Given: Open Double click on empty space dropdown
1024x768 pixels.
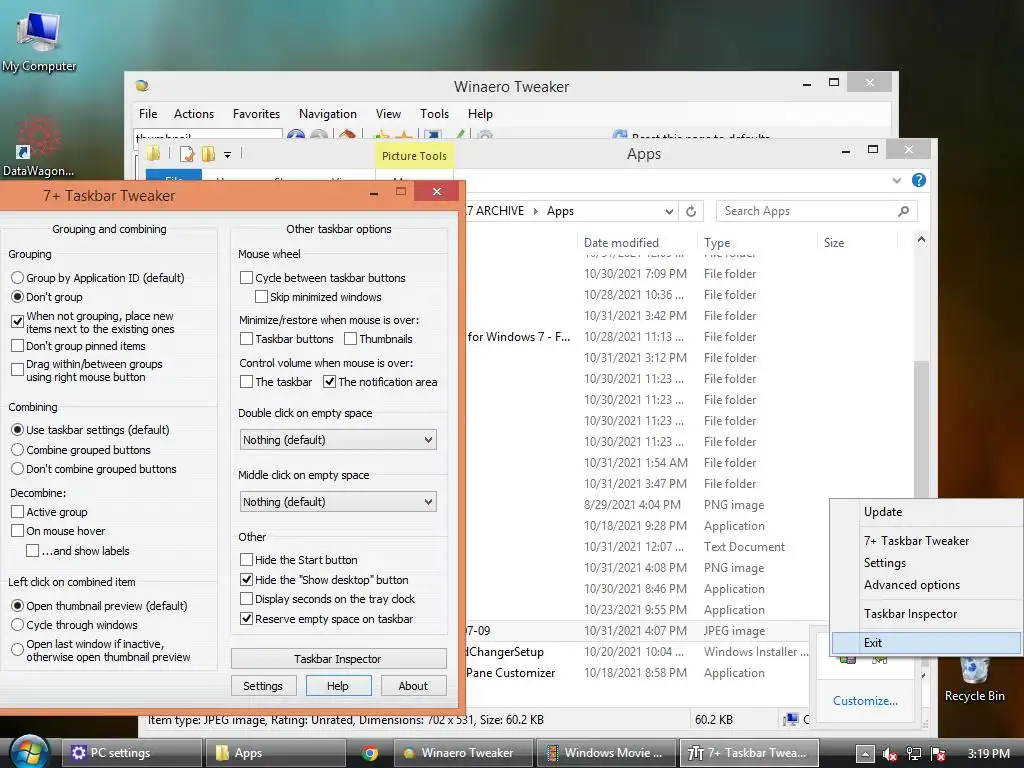Looking at the screenshot, I should click(x=338, y=440).
